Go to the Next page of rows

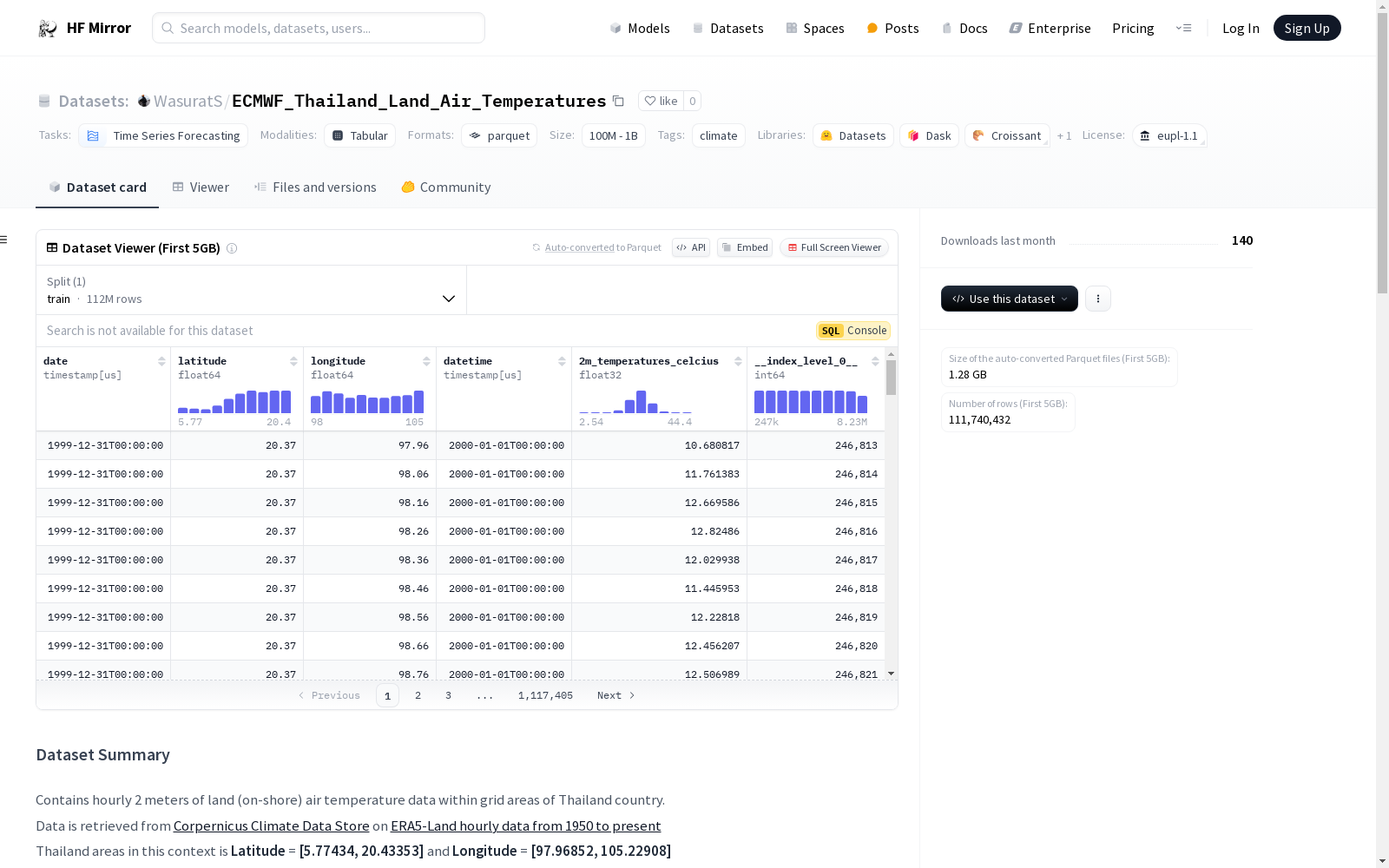point(616,695)
